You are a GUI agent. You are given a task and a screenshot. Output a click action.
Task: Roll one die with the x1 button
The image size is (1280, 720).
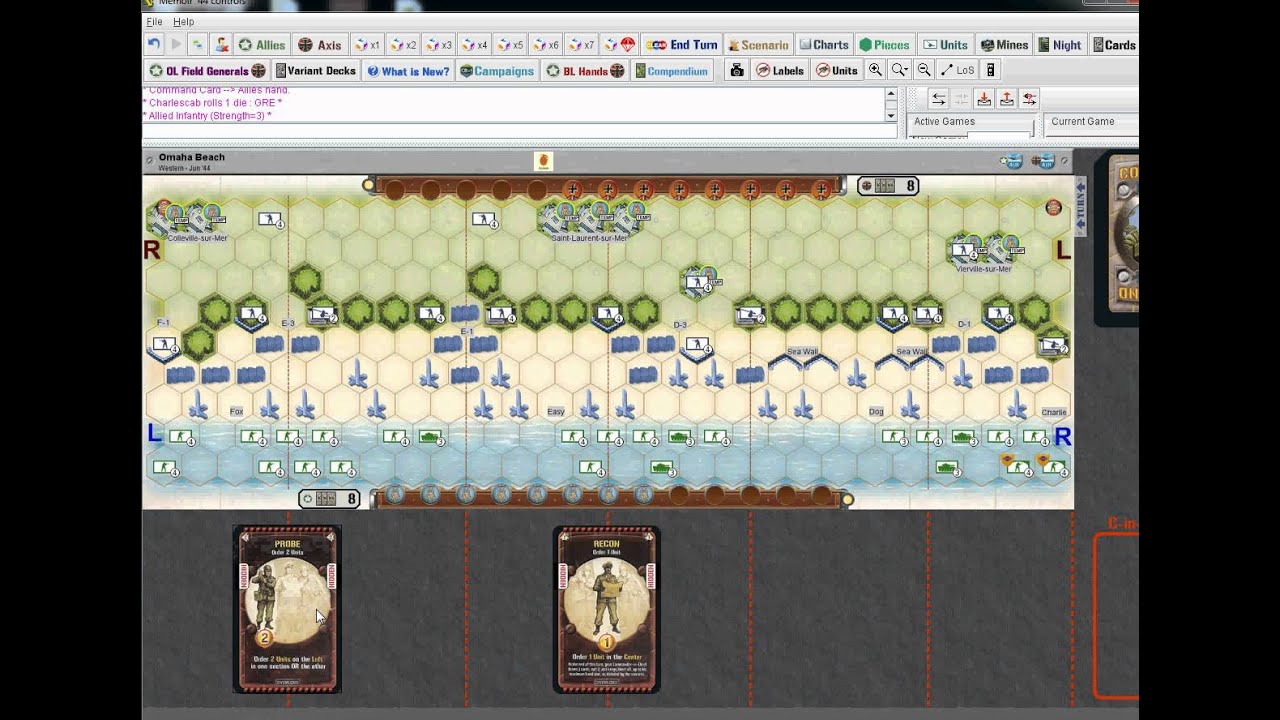coord(368,45)
